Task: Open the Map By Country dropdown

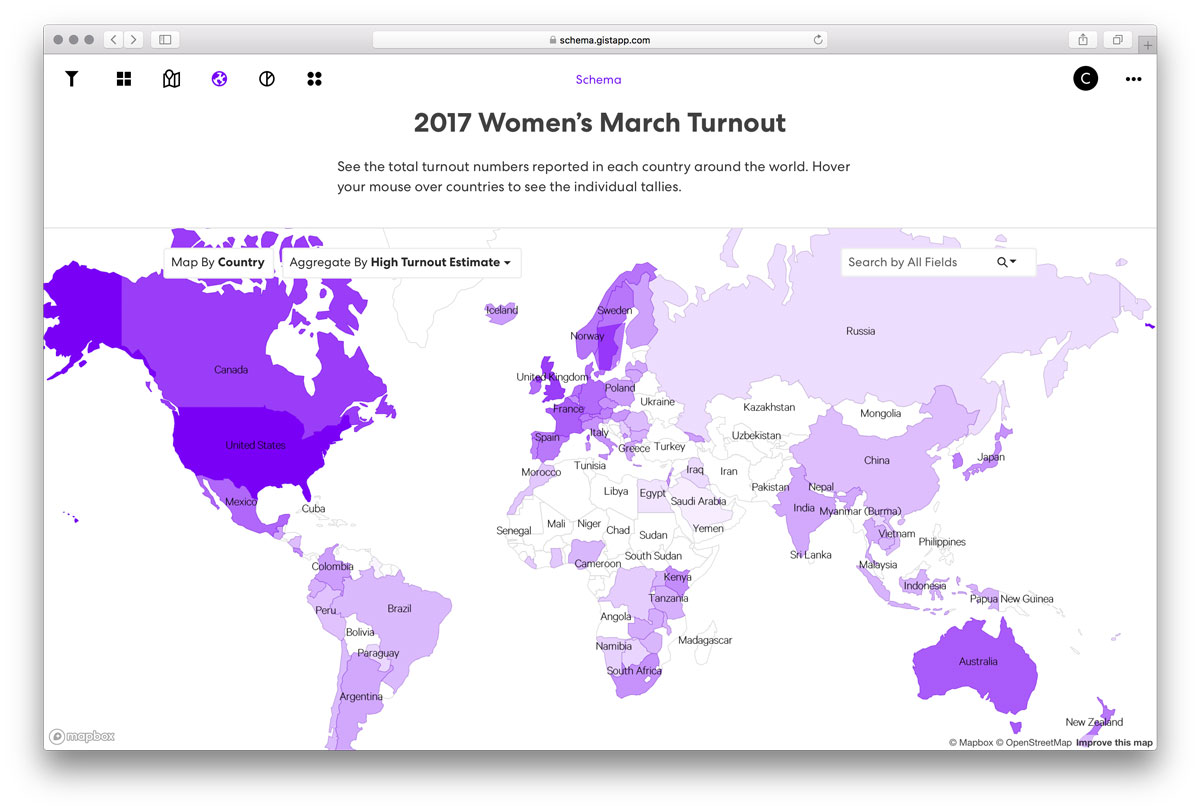Action: click(x=218, y=262)
